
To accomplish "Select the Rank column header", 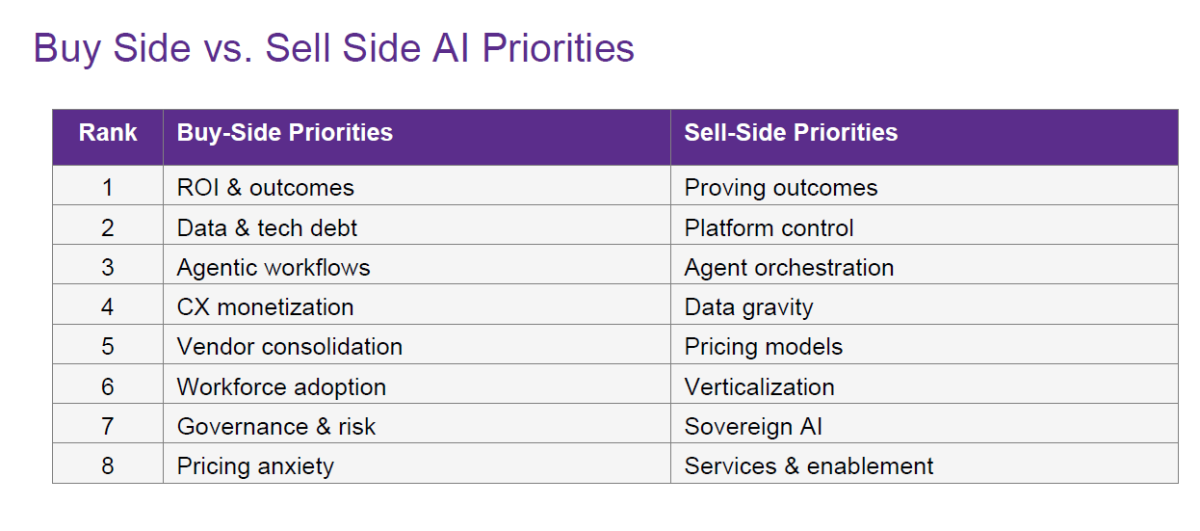I will (108, 133).
